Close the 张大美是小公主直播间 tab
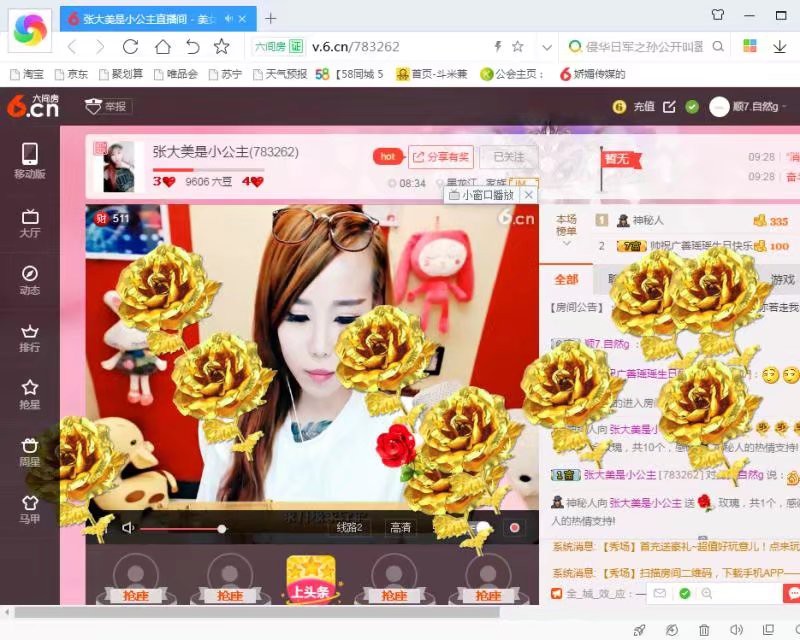This screenshot has width=800, height=640. click(242, 19)
